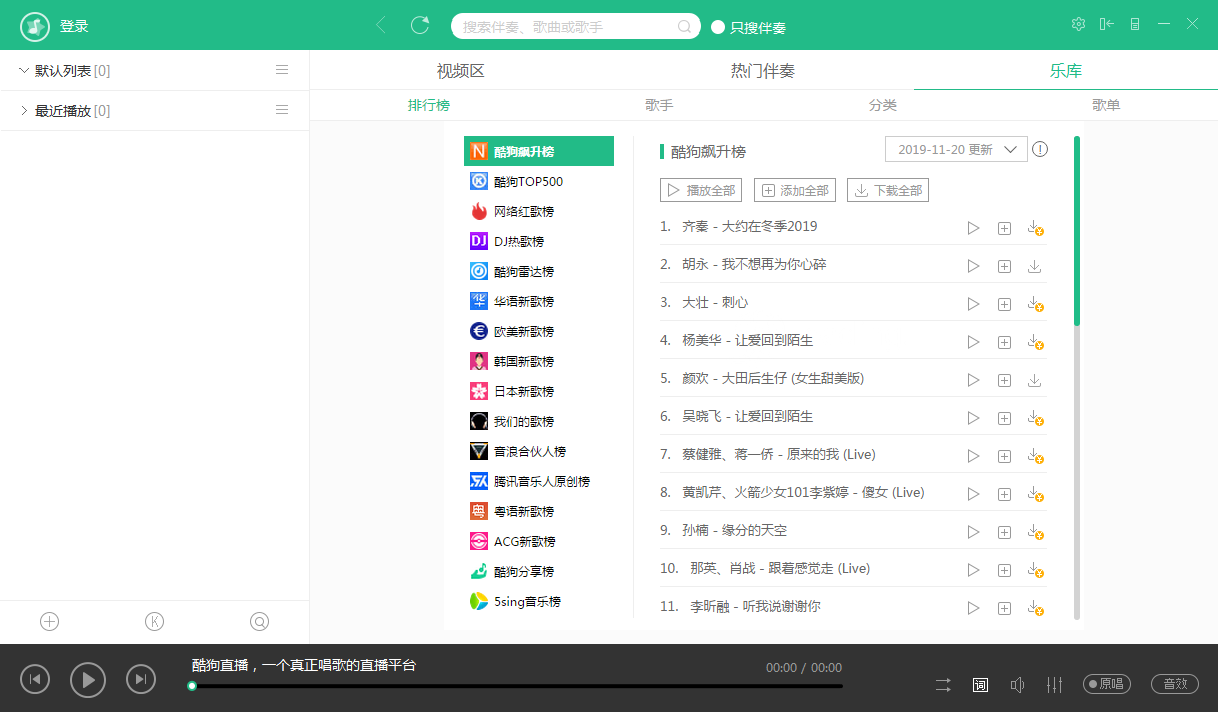Screen dimensions: 1218x712
Task: Skip to the next track
Action: 141,680
